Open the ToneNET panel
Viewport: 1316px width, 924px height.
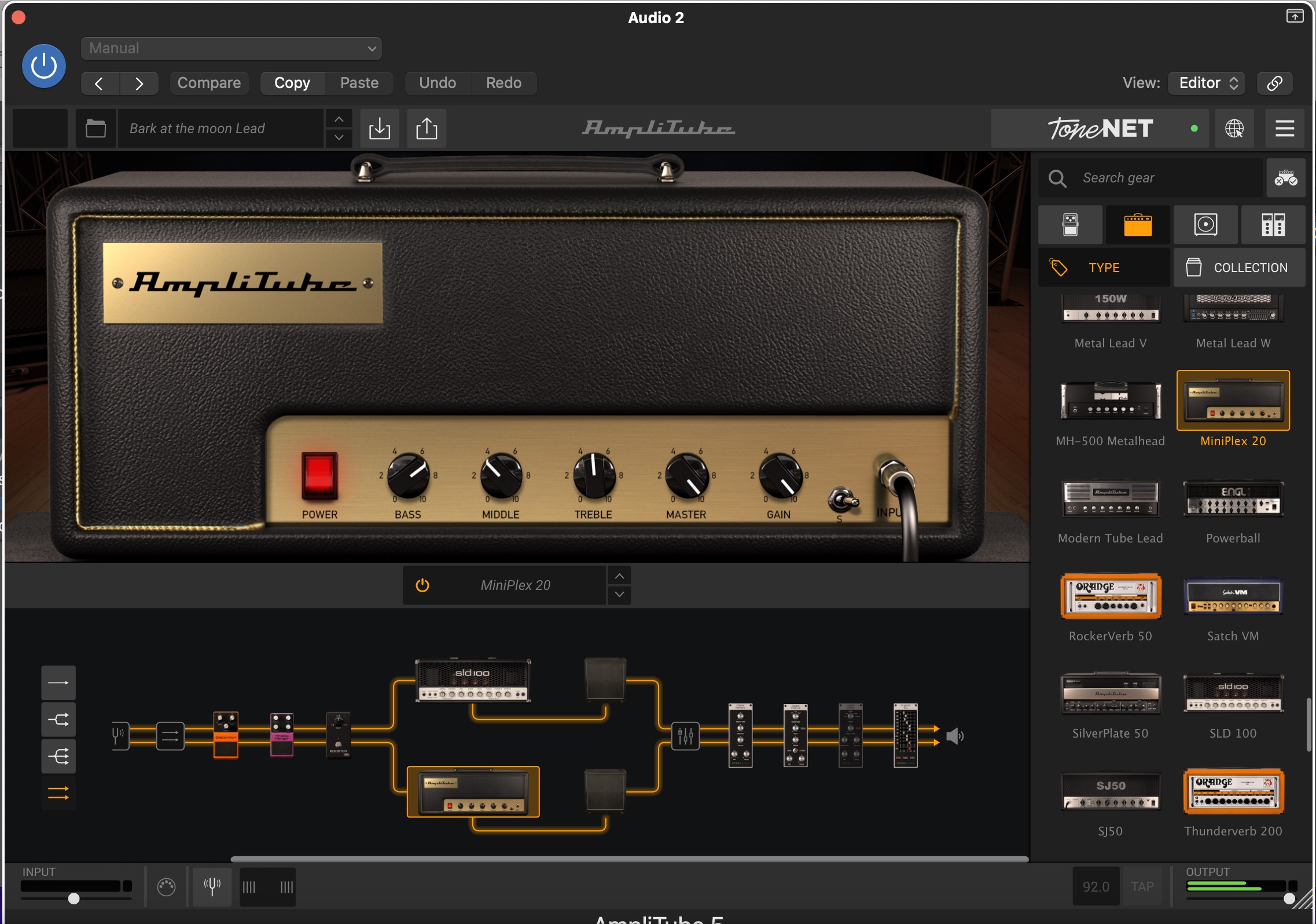[1100, 129]
